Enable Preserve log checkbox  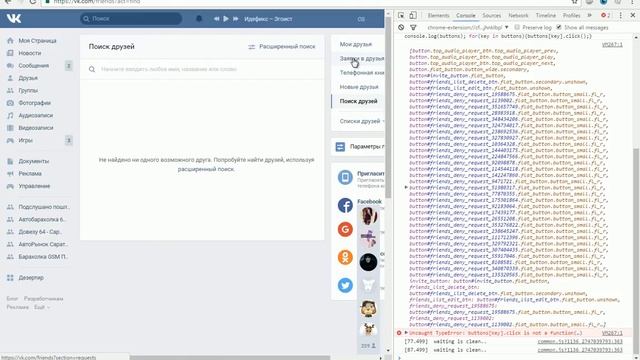tap(517, 27)
